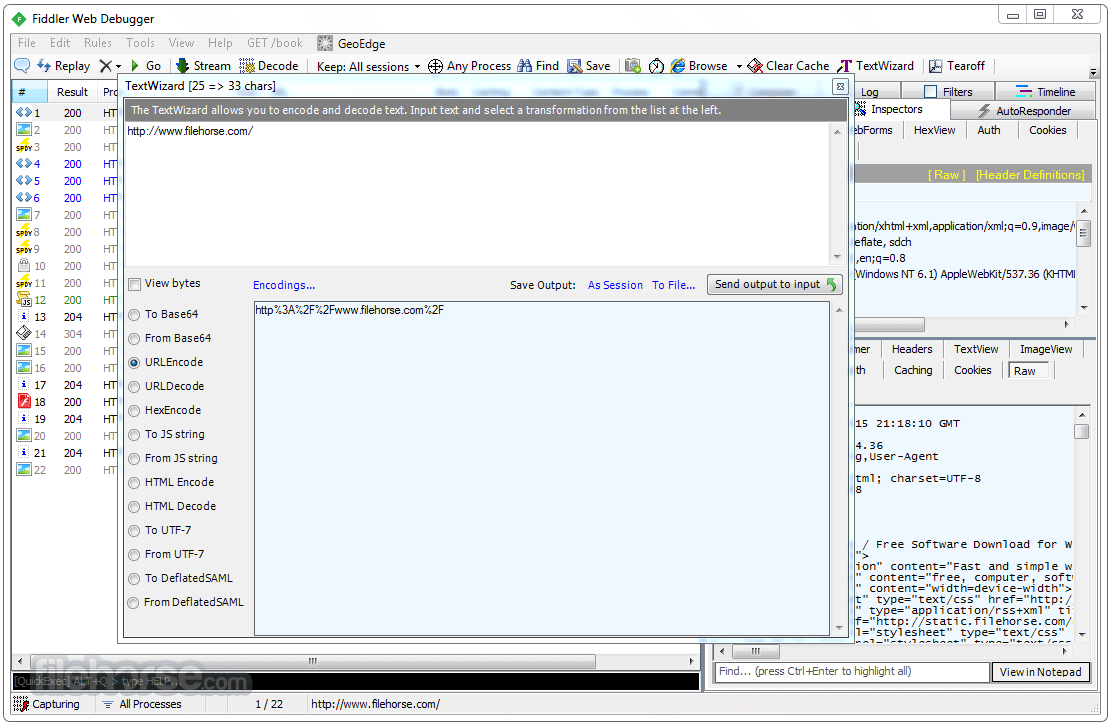1112x726 pixels.
Task: Open Find with the binoculars icon
Action: point(538,66)
